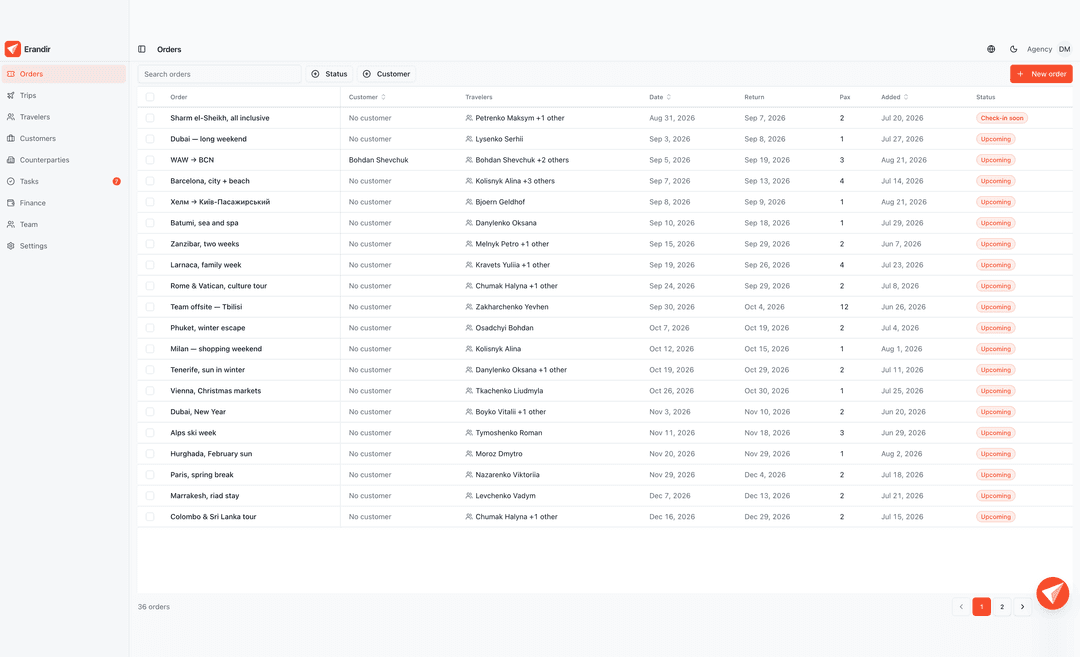Open the Status filter dropdown
The height and width of the screenshot is (657, 1080).
[x=329, y=74]
